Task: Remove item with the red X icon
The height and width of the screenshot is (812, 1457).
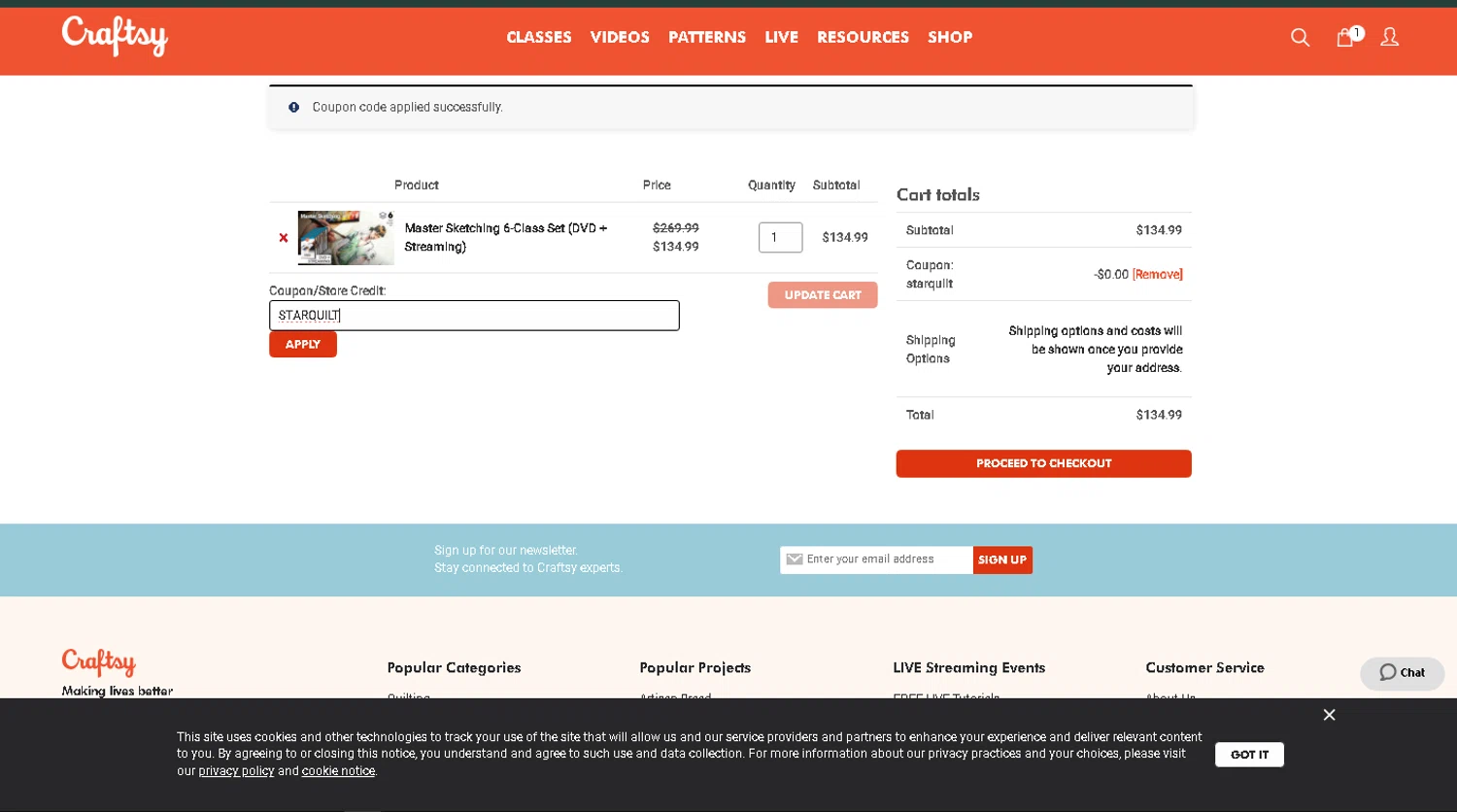Action: [284, 237]
